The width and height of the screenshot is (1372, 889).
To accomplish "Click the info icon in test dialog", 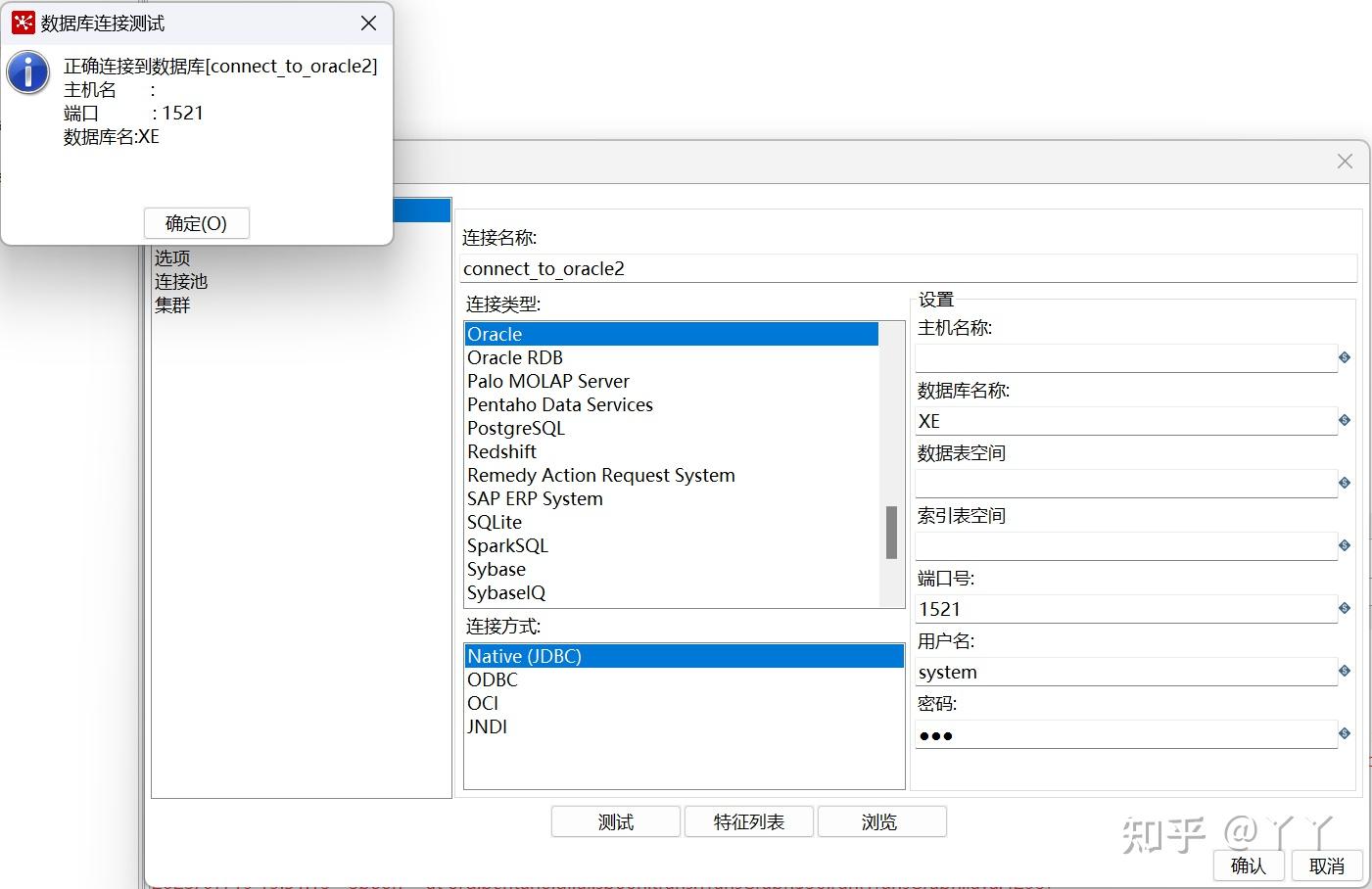I will tap(28, 72).
